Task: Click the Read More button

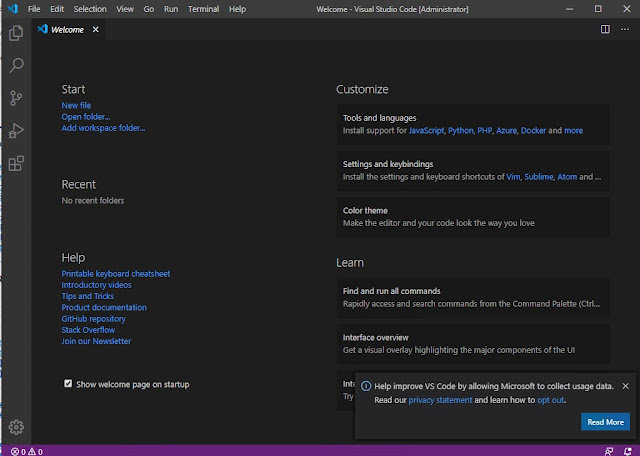Action: [x=605, y=422]
